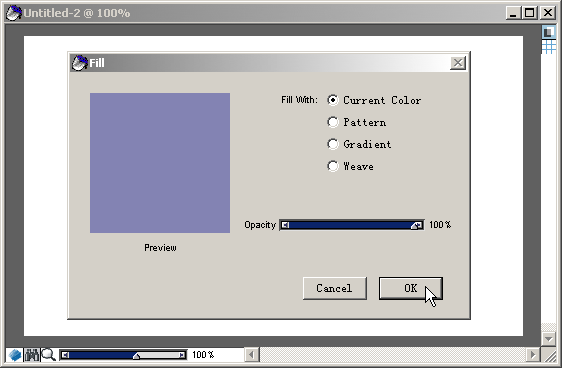Viewport: 562px width, 368px height.
Task: Click the zoom slider's right arrow
Action: coord(182,355)
